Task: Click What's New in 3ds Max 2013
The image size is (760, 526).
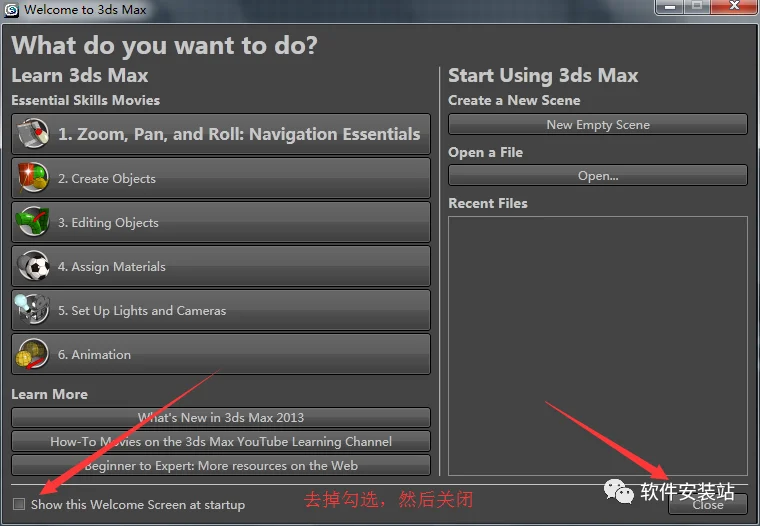Action: click(x=221, y=417)
